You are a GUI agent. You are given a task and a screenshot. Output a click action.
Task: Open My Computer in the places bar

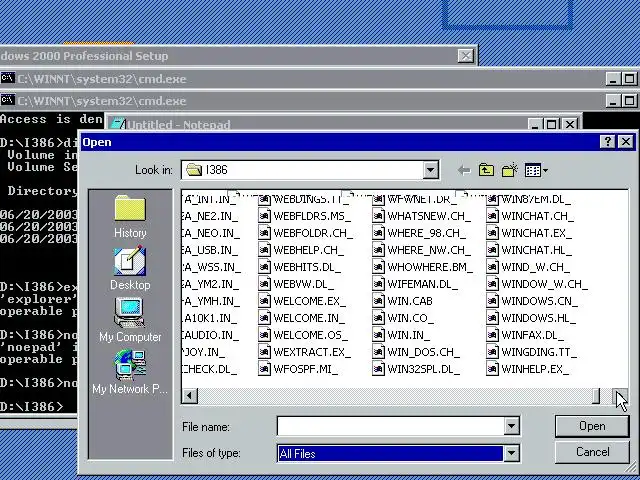(x=130, y=320)
